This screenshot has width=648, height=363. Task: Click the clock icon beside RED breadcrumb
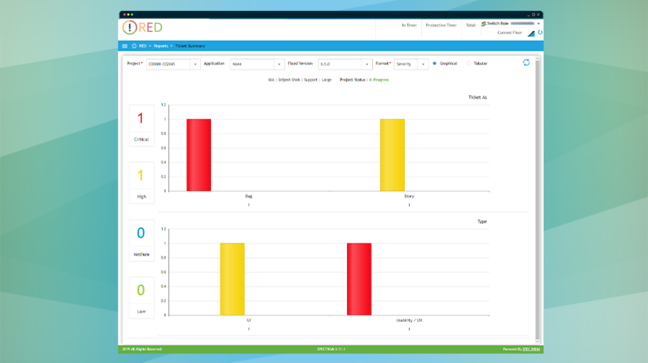[x=134, y=46]
